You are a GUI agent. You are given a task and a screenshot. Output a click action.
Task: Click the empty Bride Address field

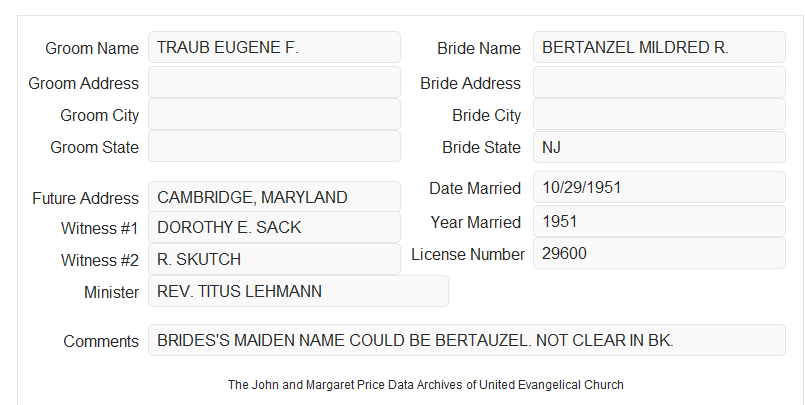(659, 82)
